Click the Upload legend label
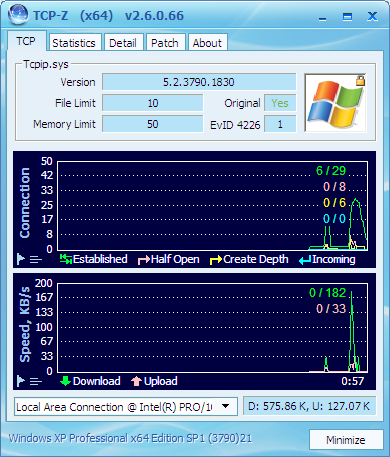Image resolution: width=390 pixels, height=457 pixels. point(161,381)
